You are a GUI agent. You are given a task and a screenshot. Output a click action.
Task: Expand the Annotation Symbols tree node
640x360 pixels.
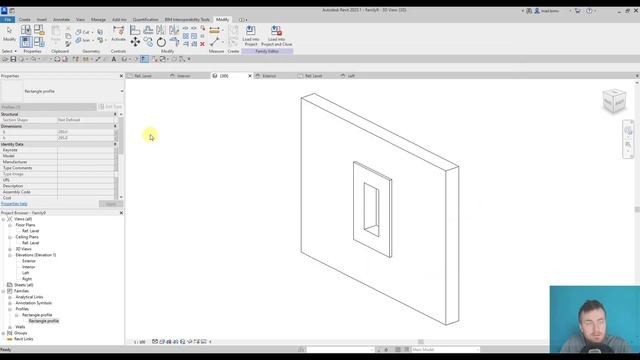click(10, 303)
